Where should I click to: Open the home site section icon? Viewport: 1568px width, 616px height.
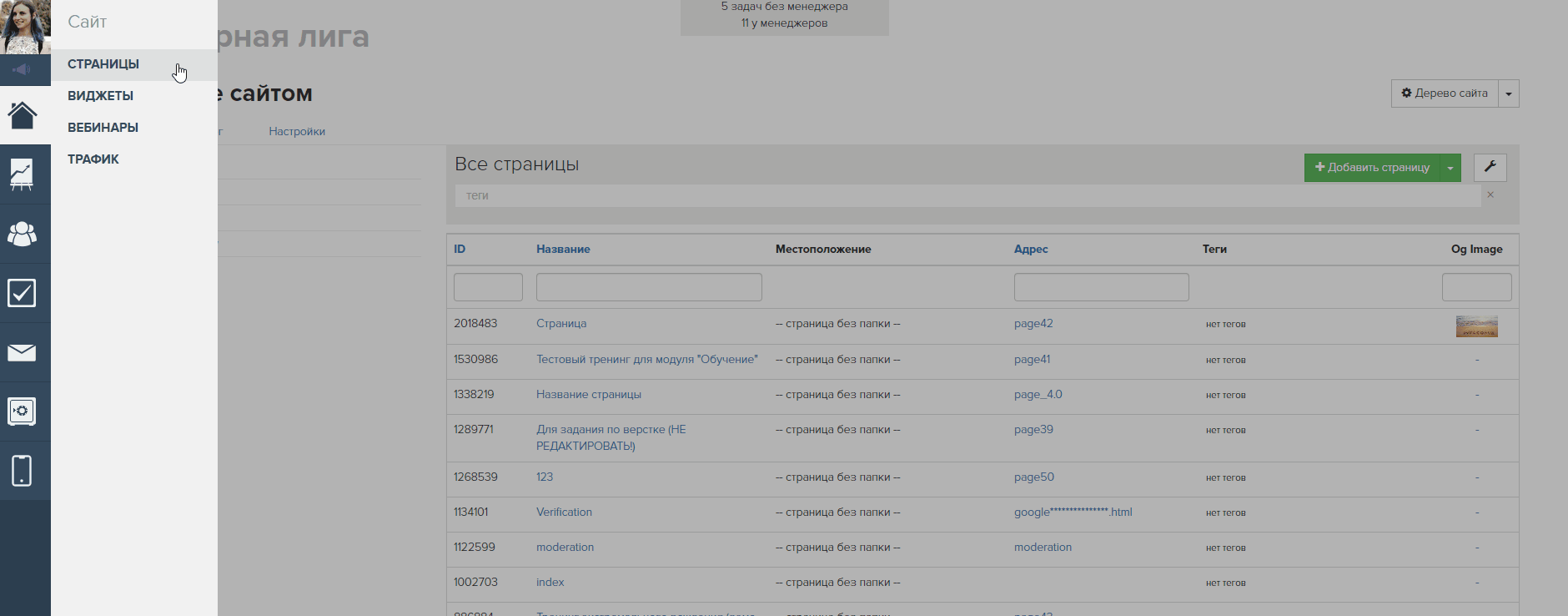pos(23,115)
